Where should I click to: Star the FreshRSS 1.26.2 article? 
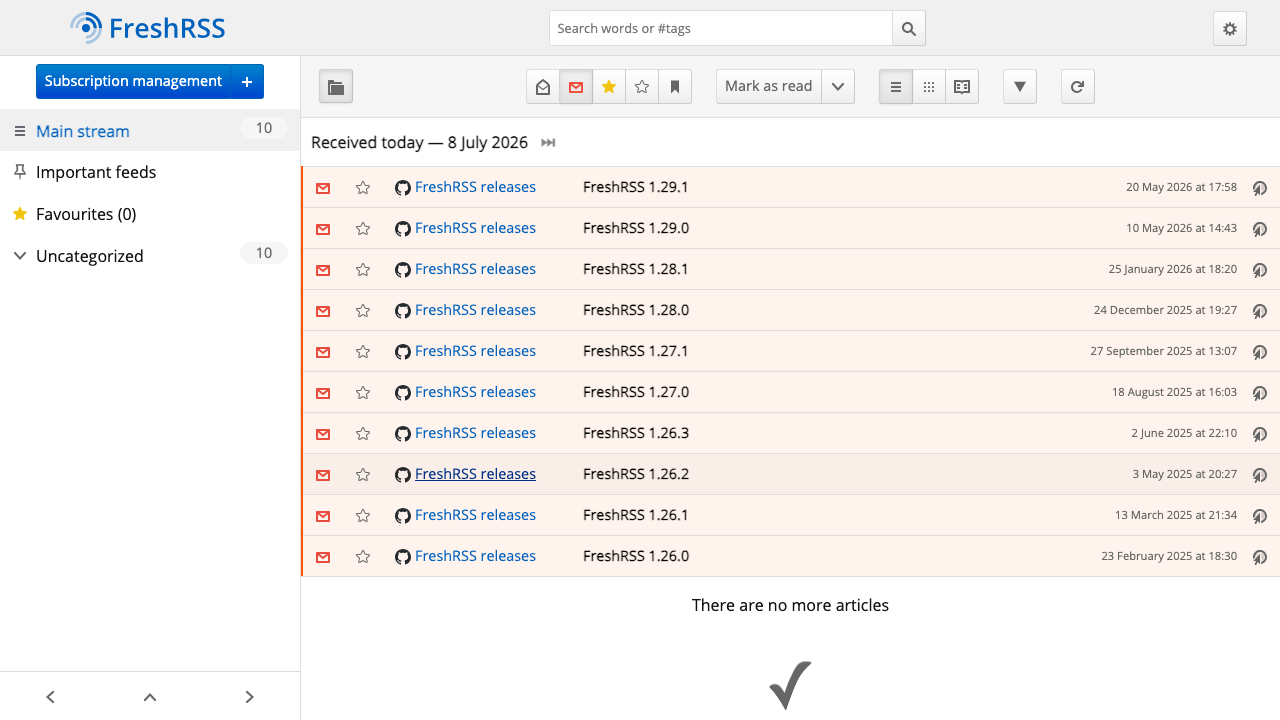[x=363, y=475]
